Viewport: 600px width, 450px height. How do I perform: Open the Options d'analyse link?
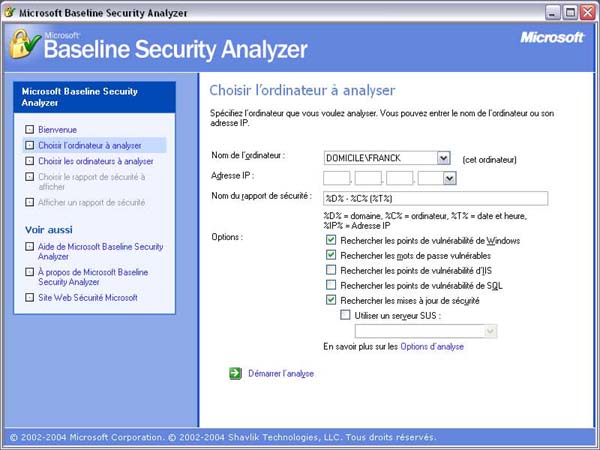[432, 347]
